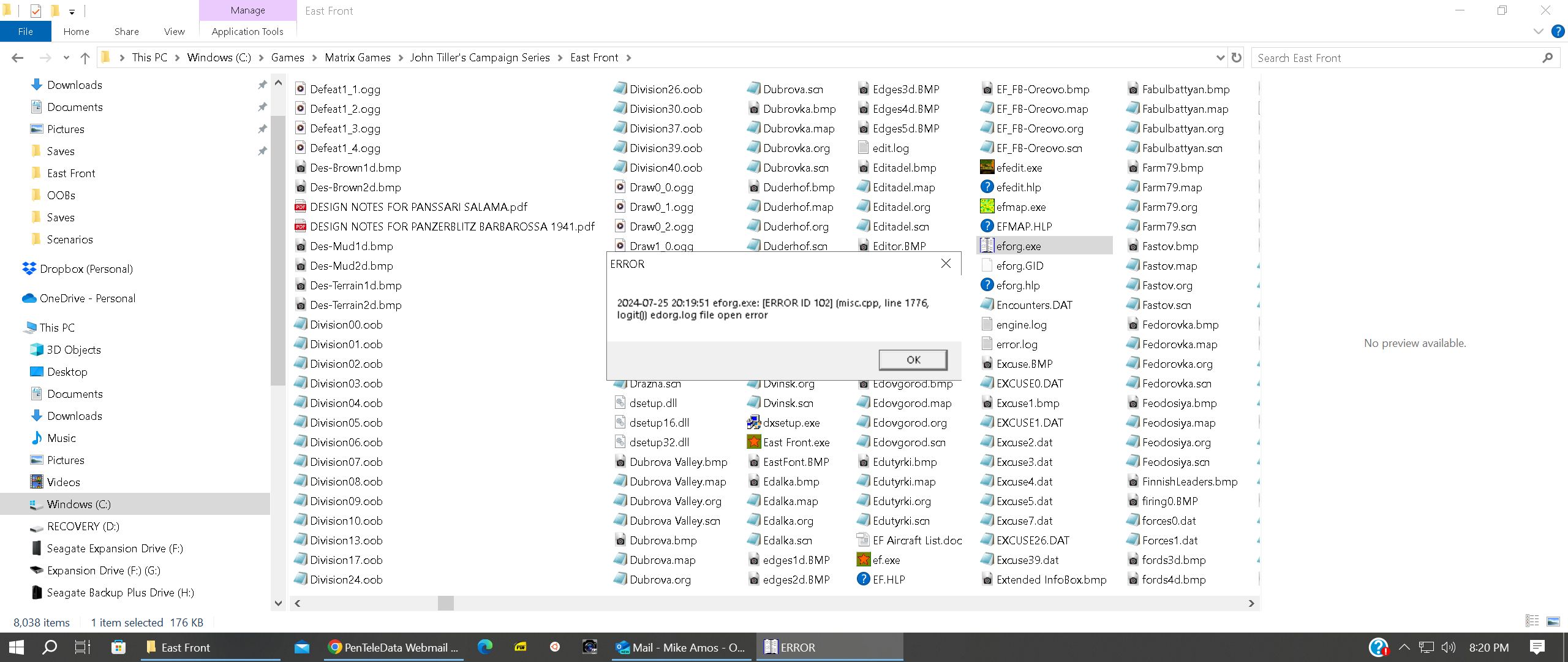1568x662 pixels.
Task: Select Music under This PC
Action: pyautogui.click(x=61, y=438)
